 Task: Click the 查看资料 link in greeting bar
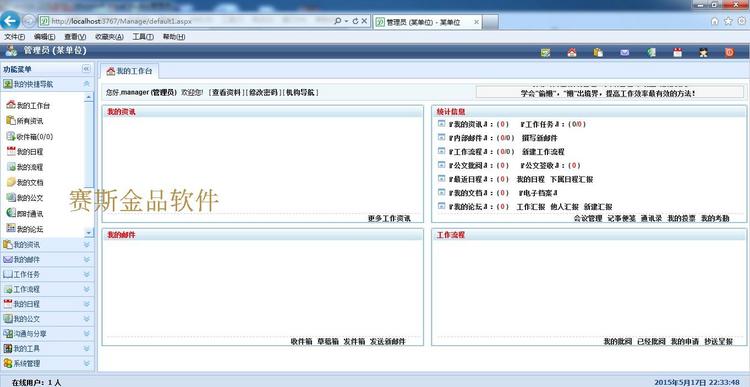point(227,92)
